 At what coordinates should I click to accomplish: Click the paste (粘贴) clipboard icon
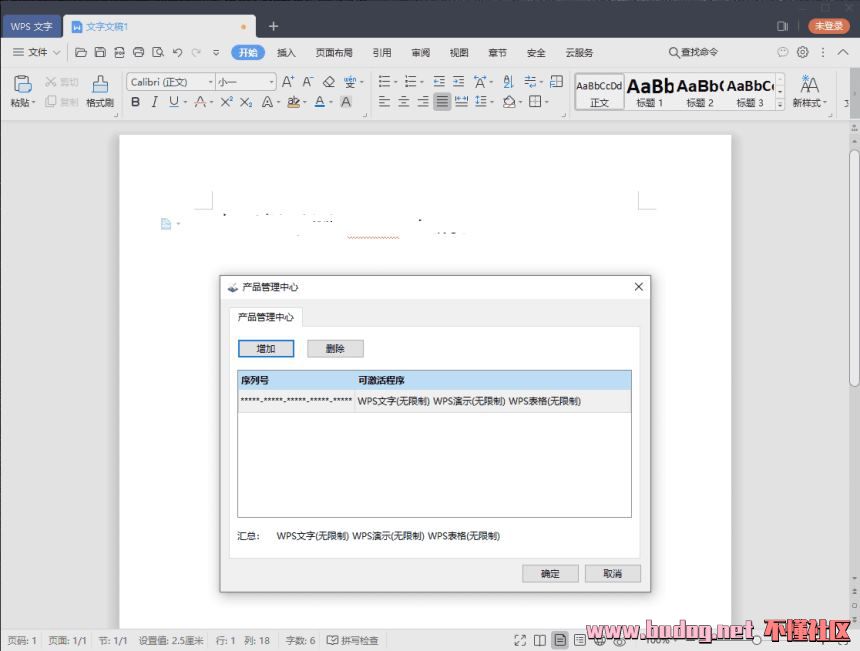click(x=22, y=84)
